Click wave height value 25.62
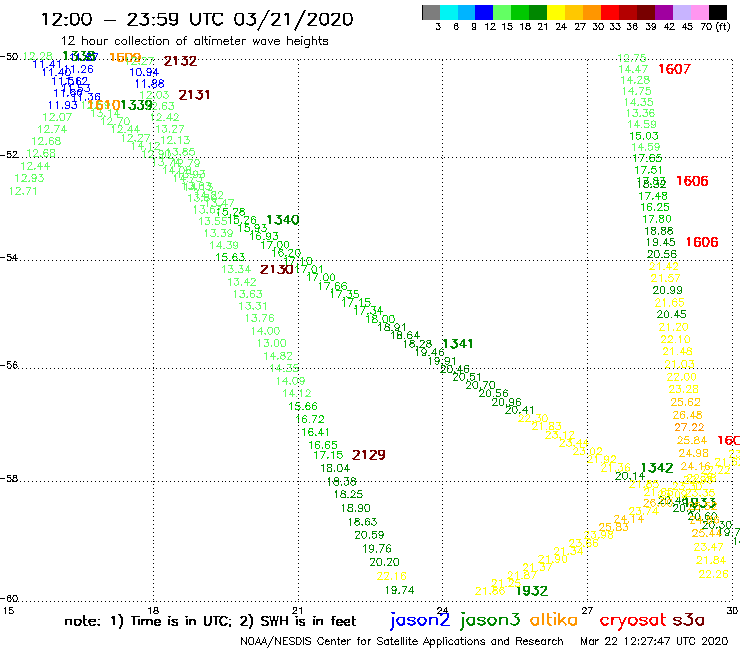Viewport: 740px width, 650px height. (685, 402)
